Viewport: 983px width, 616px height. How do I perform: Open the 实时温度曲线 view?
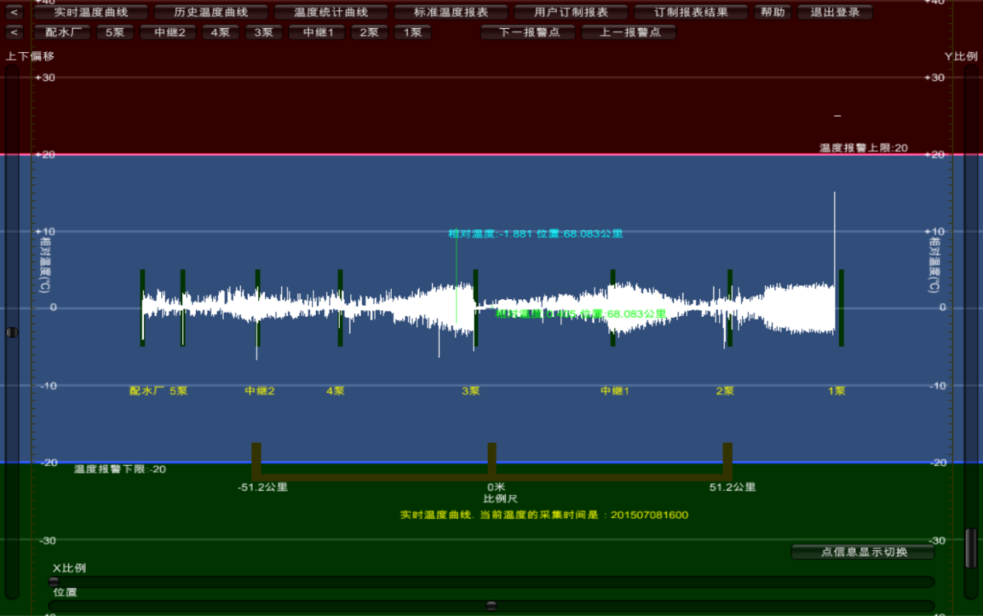coord(91,12)
